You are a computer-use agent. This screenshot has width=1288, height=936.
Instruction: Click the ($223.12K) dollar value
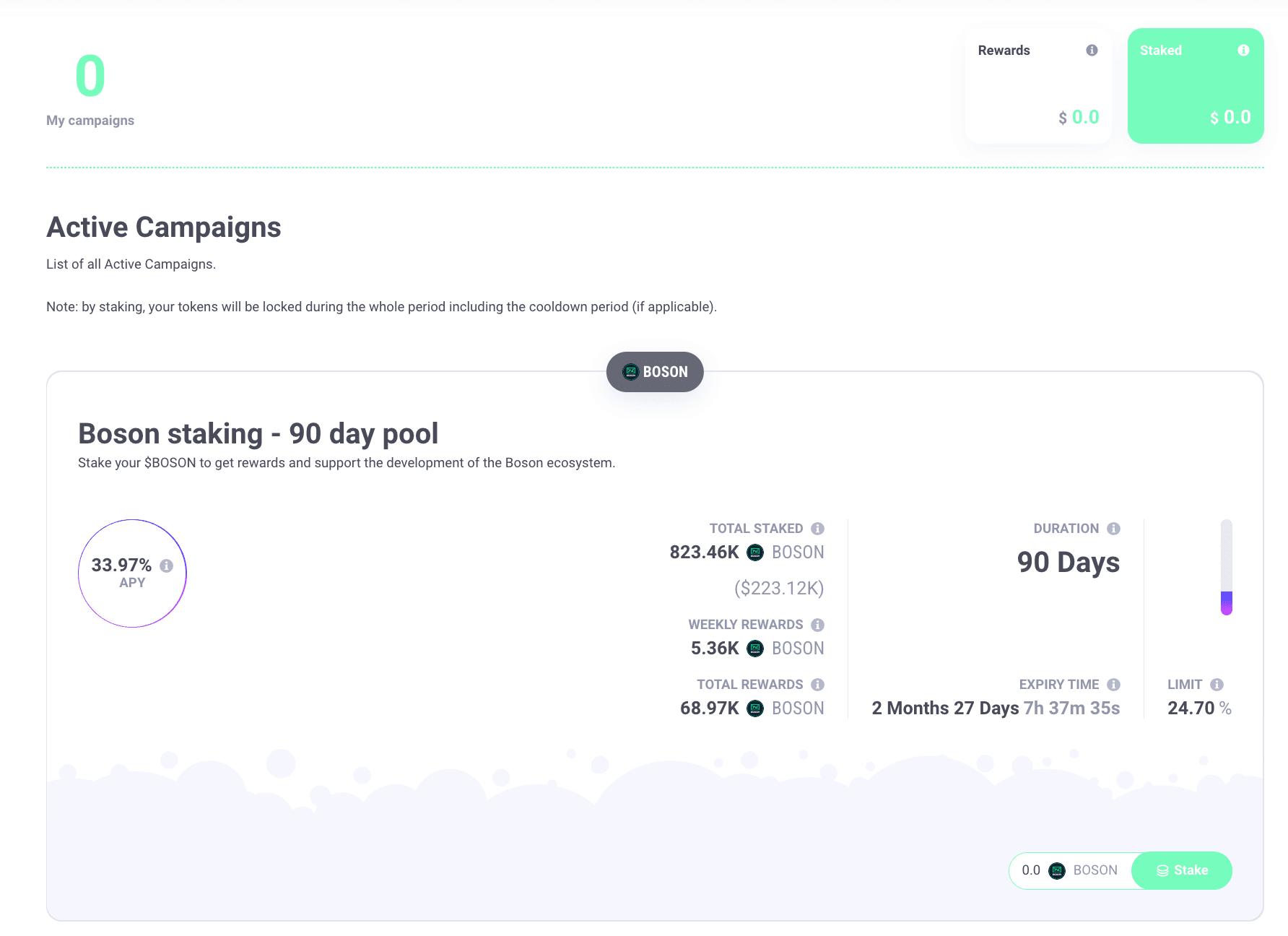point(779,589)
